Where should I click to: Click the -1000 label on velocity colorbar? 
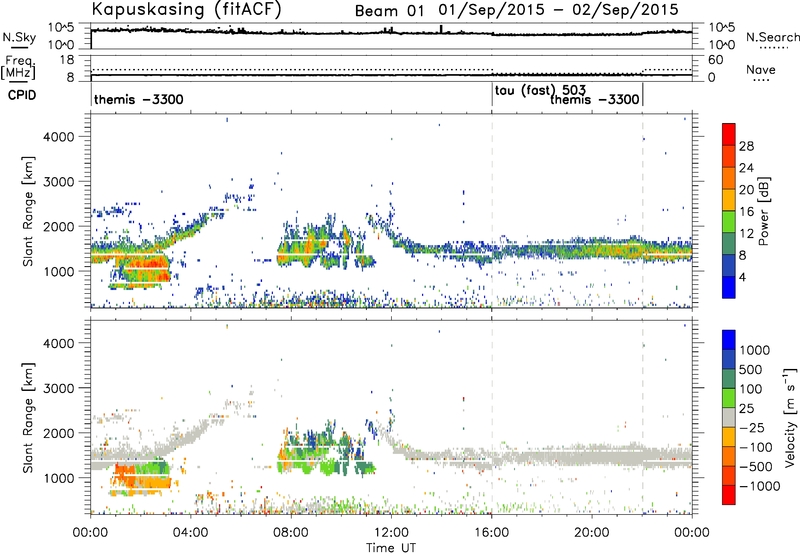(x=760, y=486)
